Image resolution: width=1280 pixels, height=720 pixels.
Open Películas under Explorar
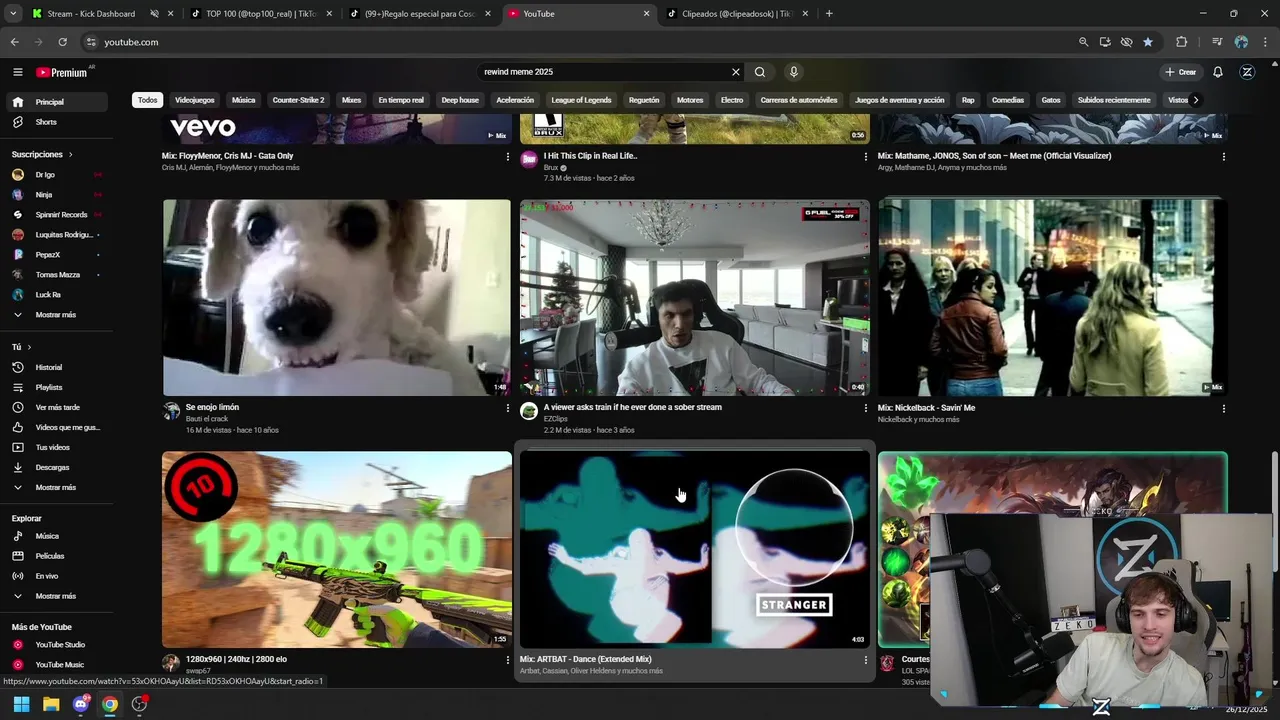coord(56,556)
